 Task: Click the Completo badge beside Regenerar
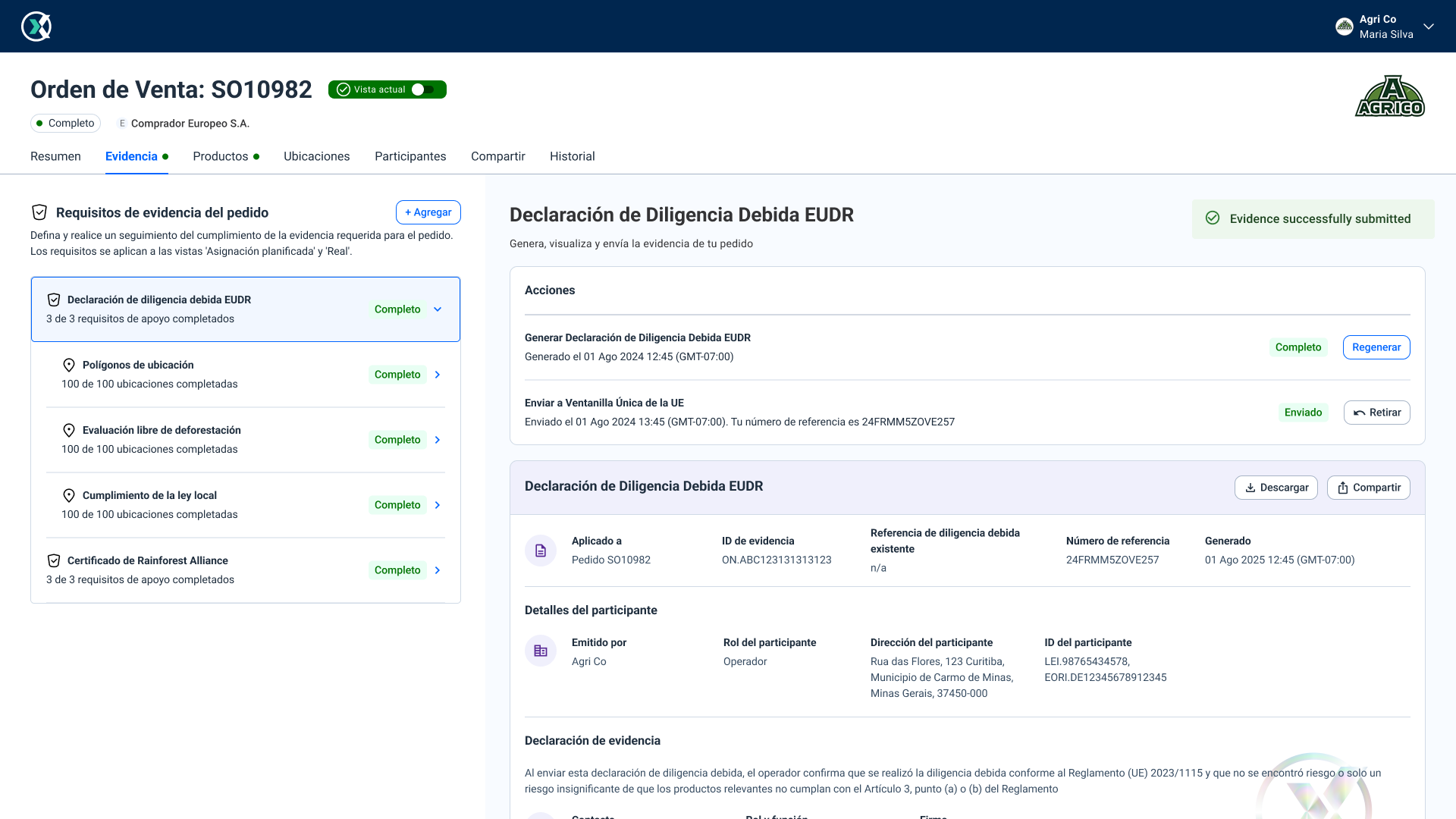click(1298, 347)
